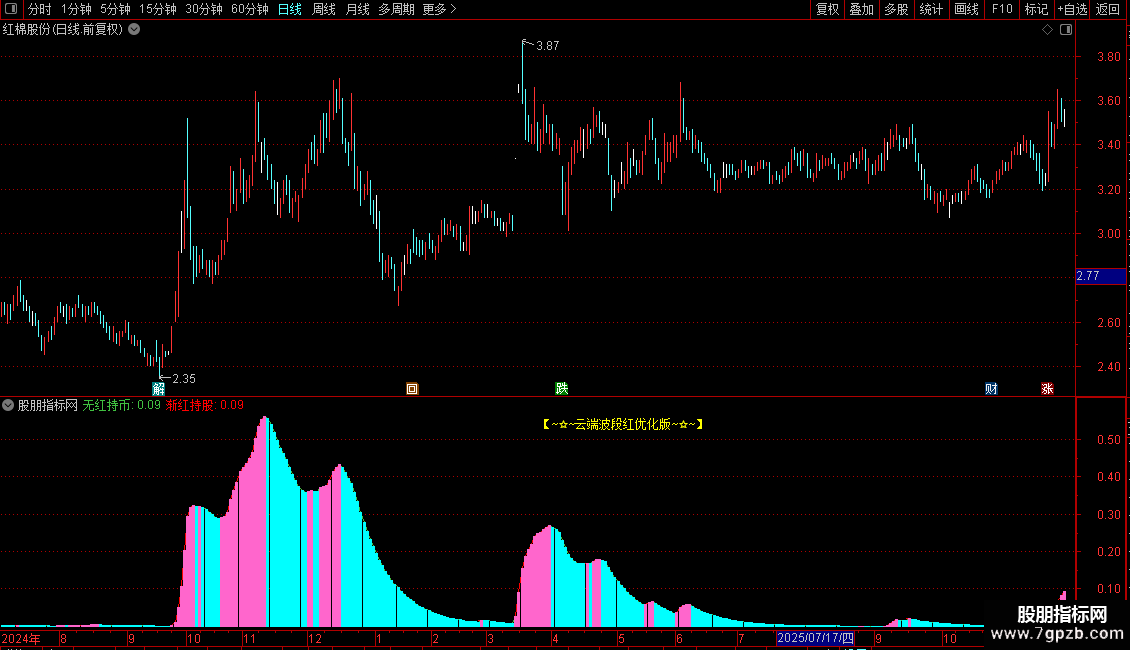The width and height of the screenshot is (1130, 650).
Task: Open F10 company information
Action: [x=1002, y=9]
